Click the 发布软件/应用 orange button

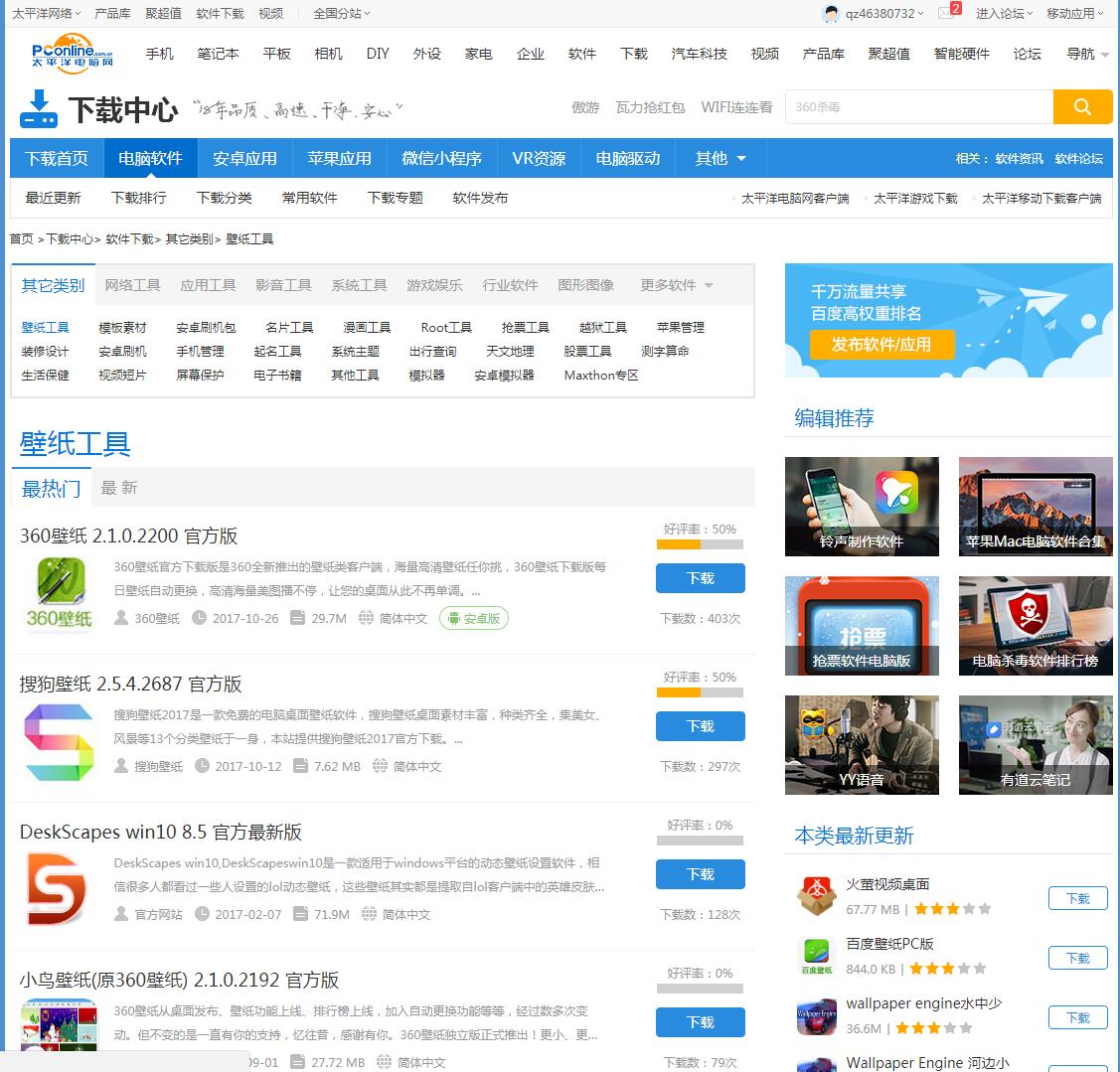pos(881,344)
